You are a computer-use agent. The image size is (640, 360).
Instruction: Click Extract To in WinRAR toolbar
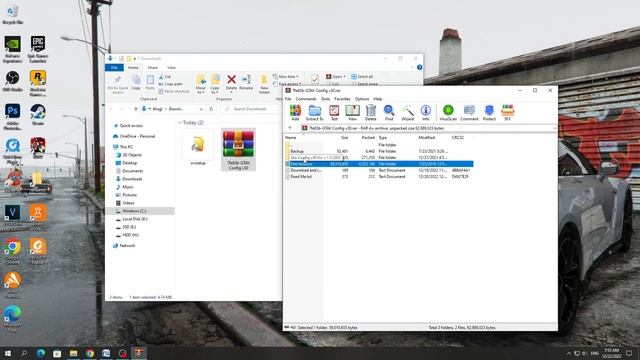(x=315, y=112)
